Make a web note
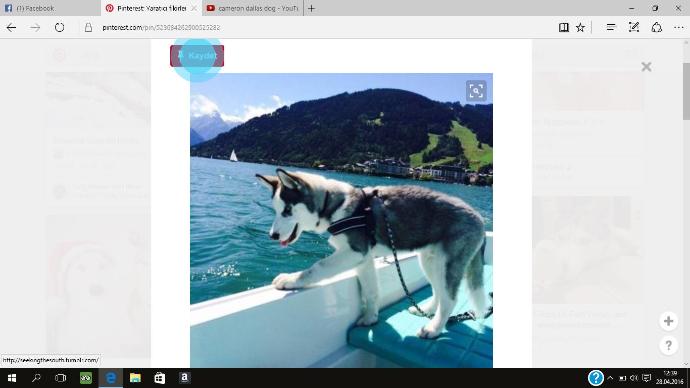This screenshot has height=388, width=690. [x=634, y=27]
